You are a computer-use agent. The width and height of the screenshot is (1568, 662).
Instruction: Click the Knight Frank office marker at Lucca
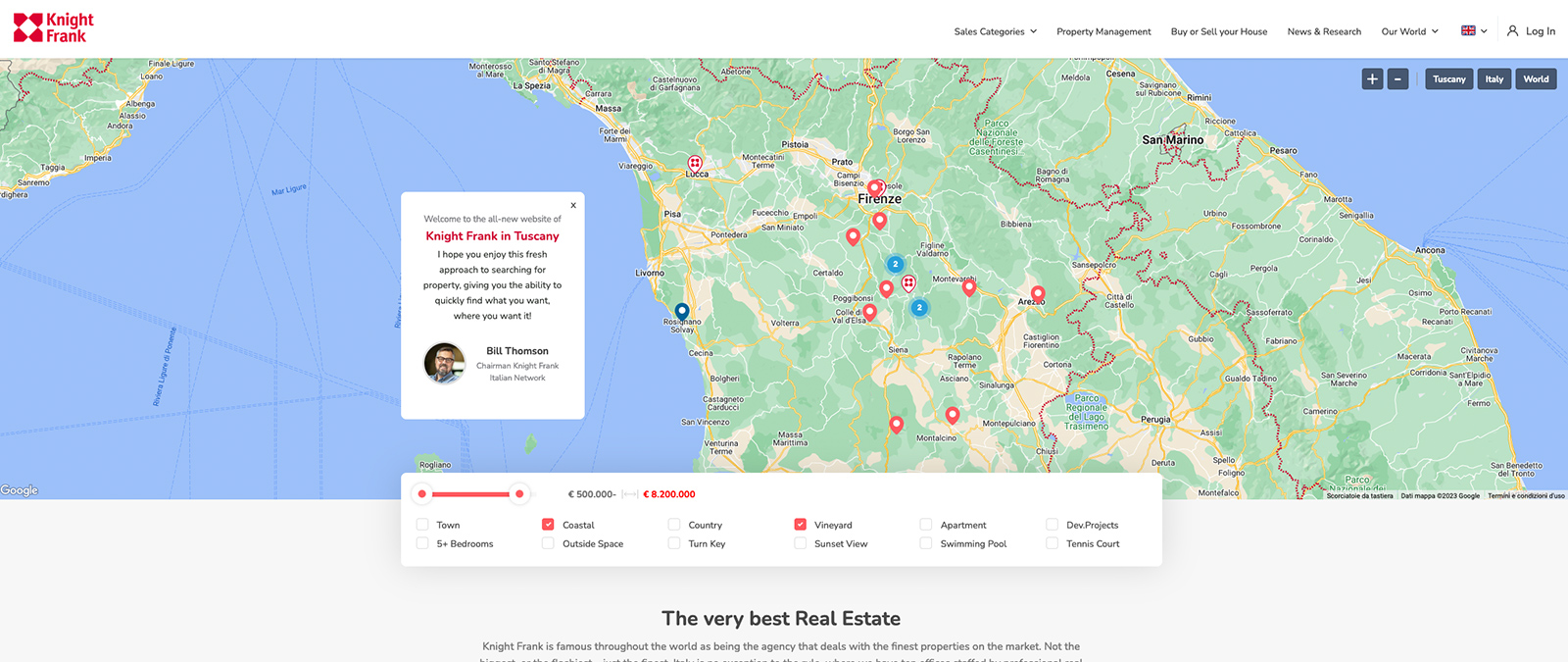pyautogui.click(x=695, y=164)
